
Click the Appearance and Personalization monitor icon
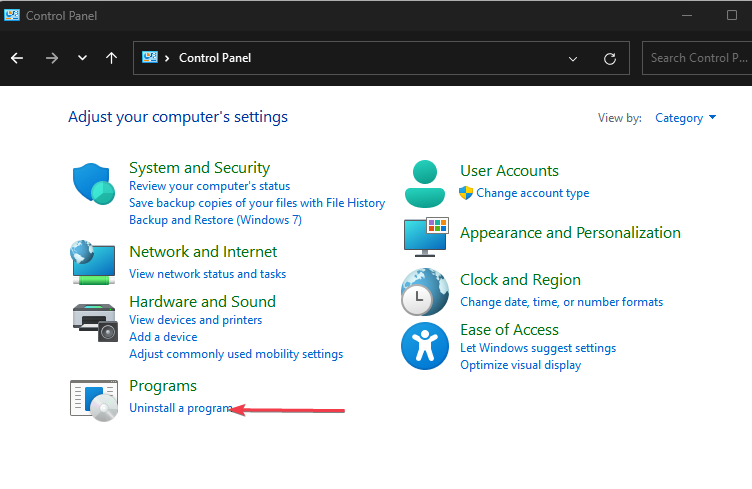click(x=426, y=236)
